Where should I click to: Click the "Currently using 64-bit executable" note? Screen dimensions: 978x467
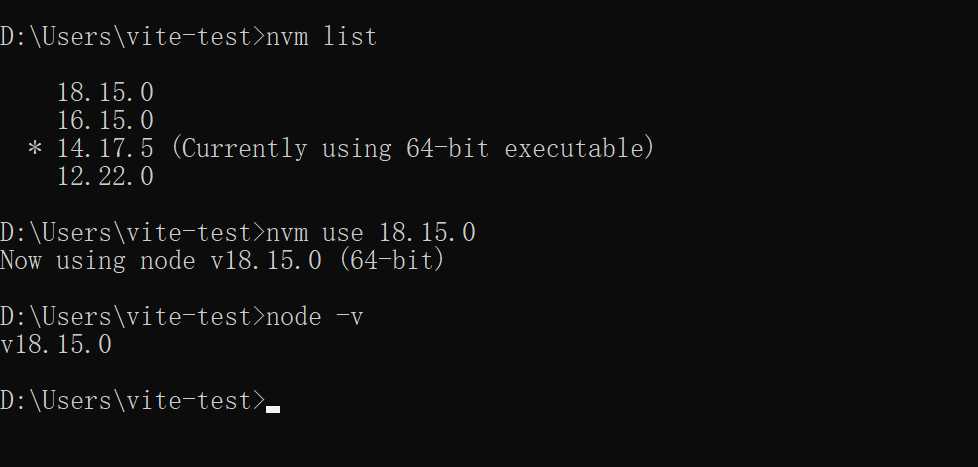(x=412, y=149)
